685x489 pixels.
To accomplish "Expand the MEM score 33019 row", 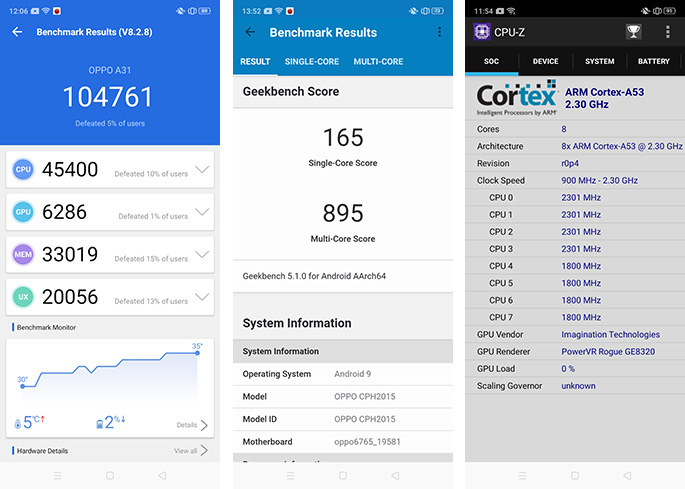I will tap(202, 254).
